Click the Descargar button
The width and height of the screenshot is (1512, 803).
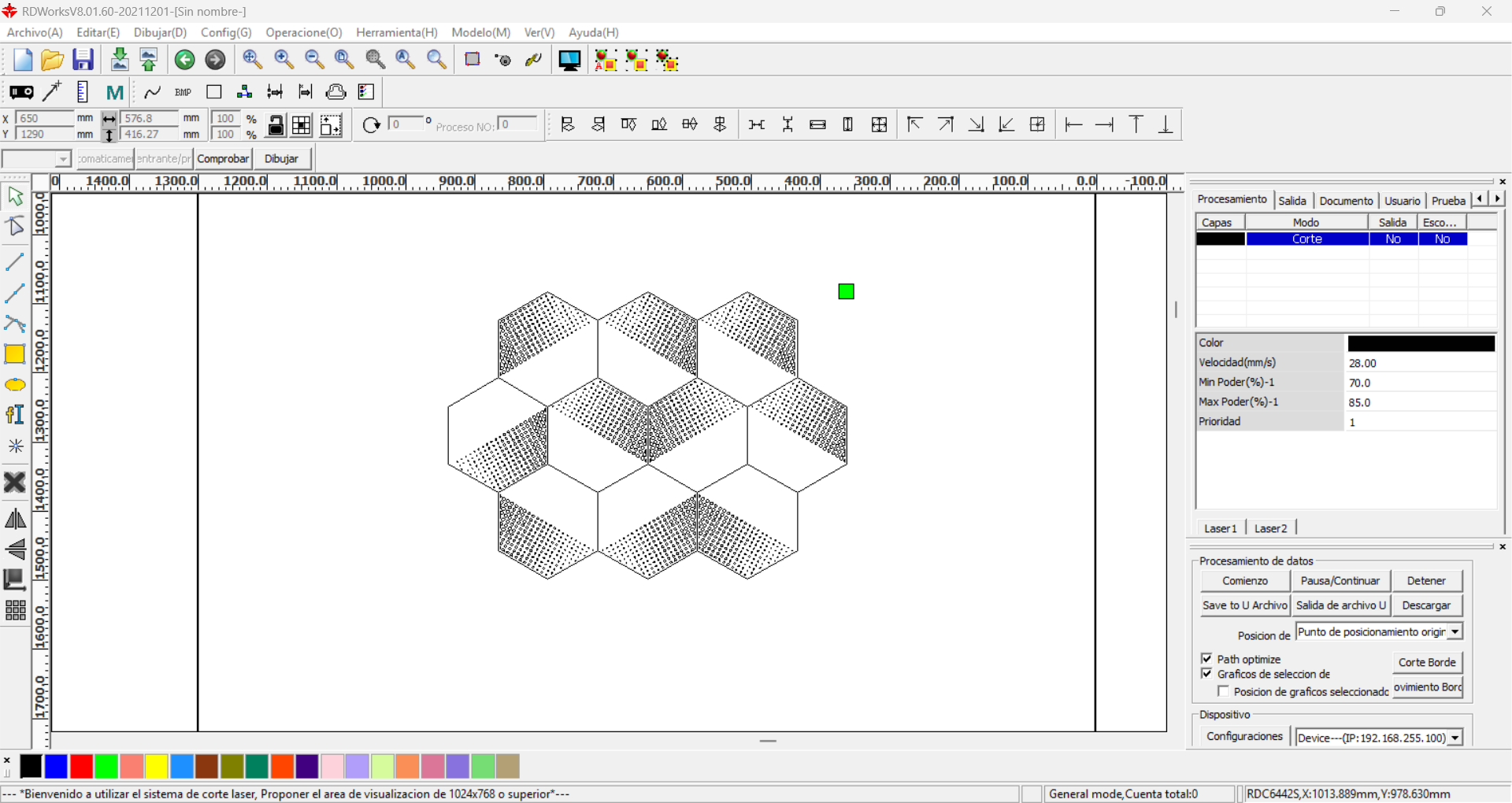(x=1426, y=605)
